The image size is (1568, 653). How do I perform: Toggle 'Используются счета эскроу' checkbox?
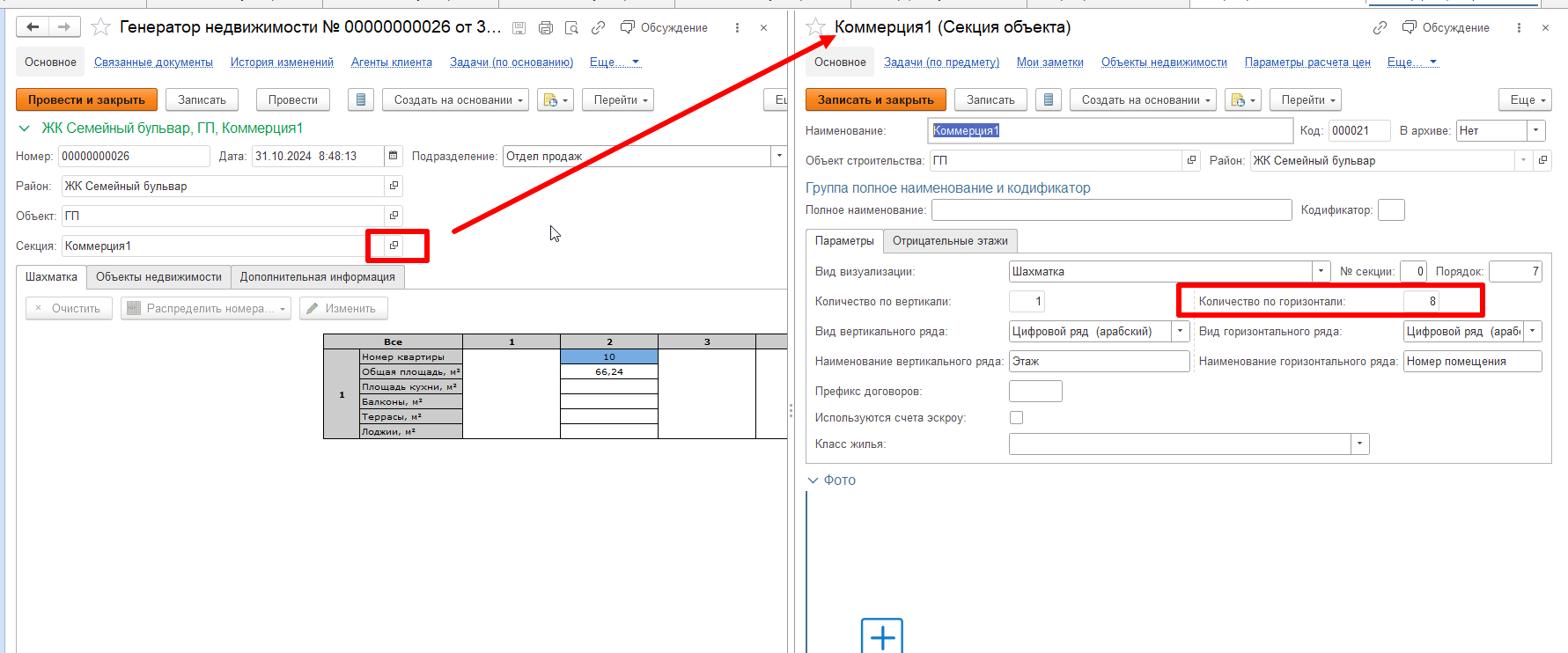pyautogui.click(x=1017, y=418)
